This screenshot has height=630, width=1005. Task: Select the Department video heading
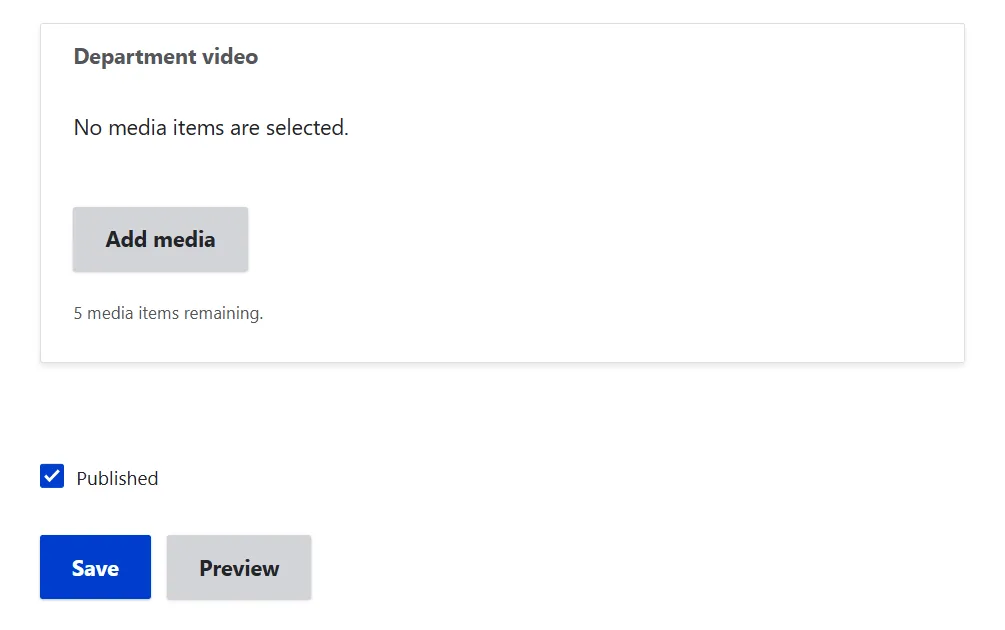coord(166,56)
